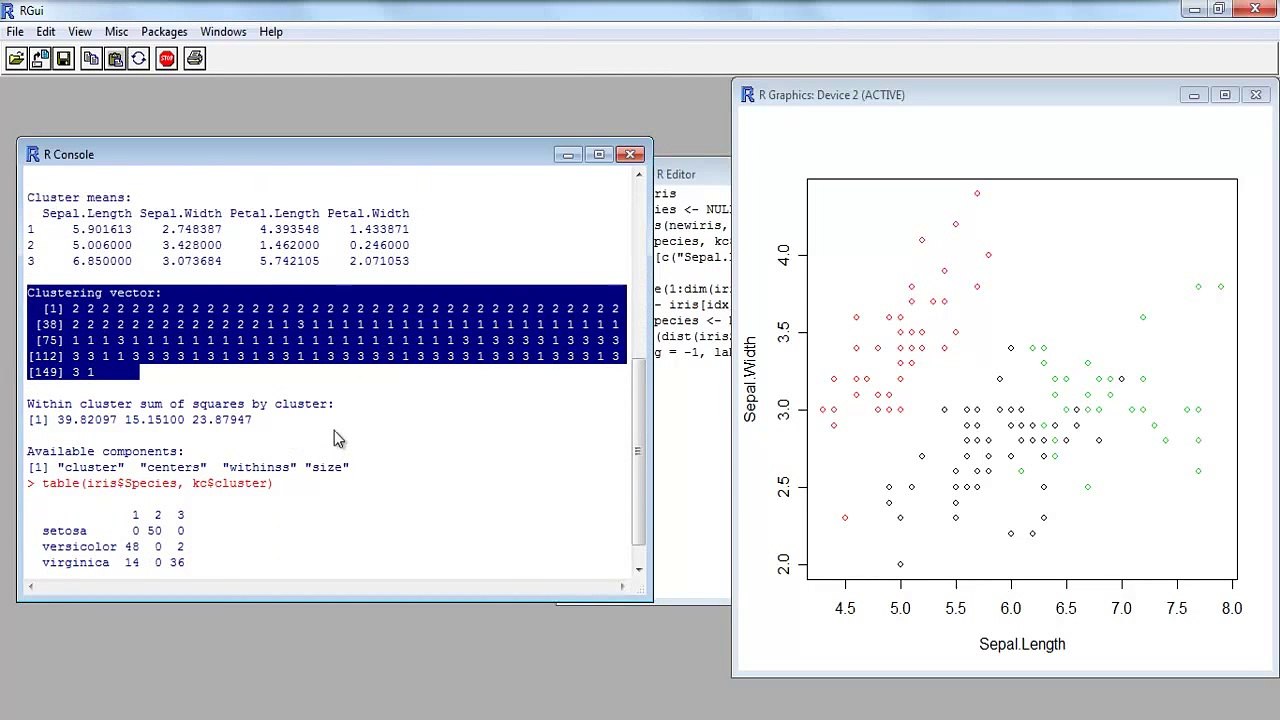Click the 'Clustering vector:' highlighted line
The width and height of the screenshot is (1280, 720).
tap(94, 293)
